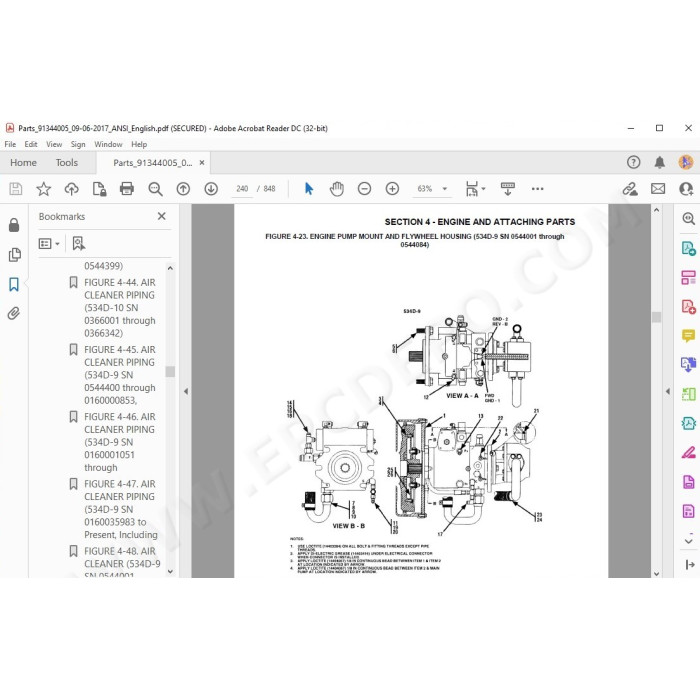Open search tool in right pane

point(688,218)
